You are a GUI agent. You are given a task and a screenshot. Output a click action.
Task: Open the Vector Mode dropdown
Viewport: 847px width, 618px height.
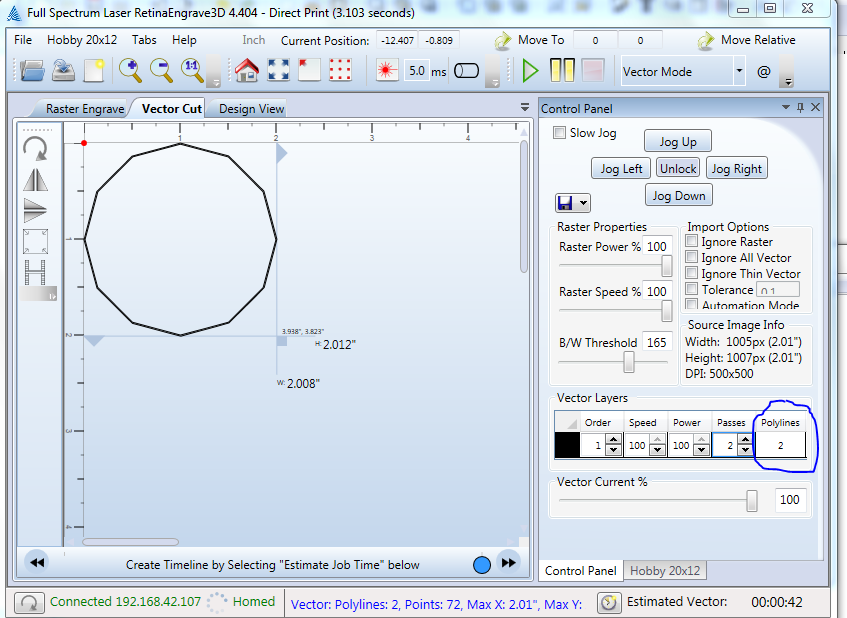[x=740, y=71]
